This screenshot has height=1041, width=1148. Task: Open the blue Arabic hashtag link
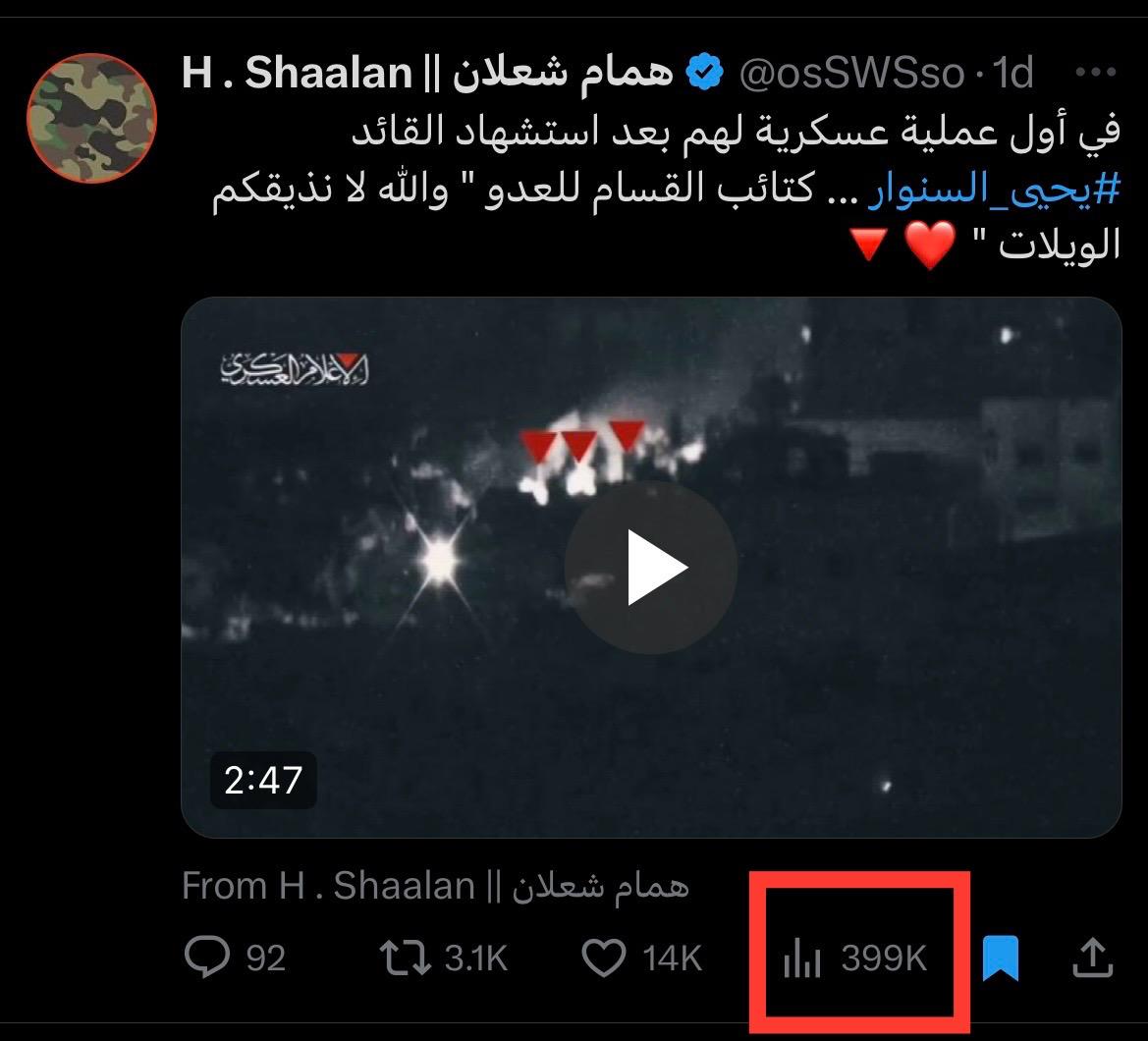(x=995, y=191)
